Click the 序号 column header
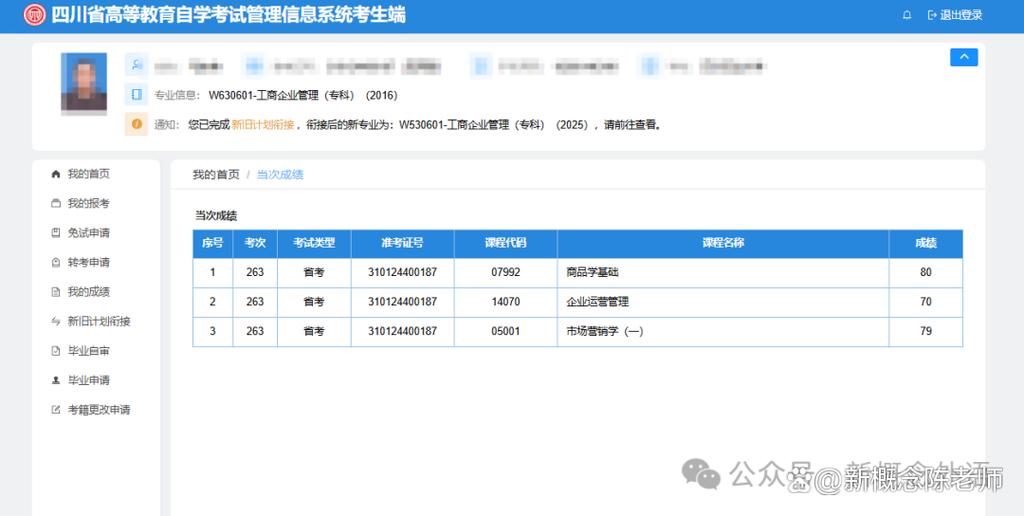Screen dimensions: 1024x516 [x=212, y=243]
